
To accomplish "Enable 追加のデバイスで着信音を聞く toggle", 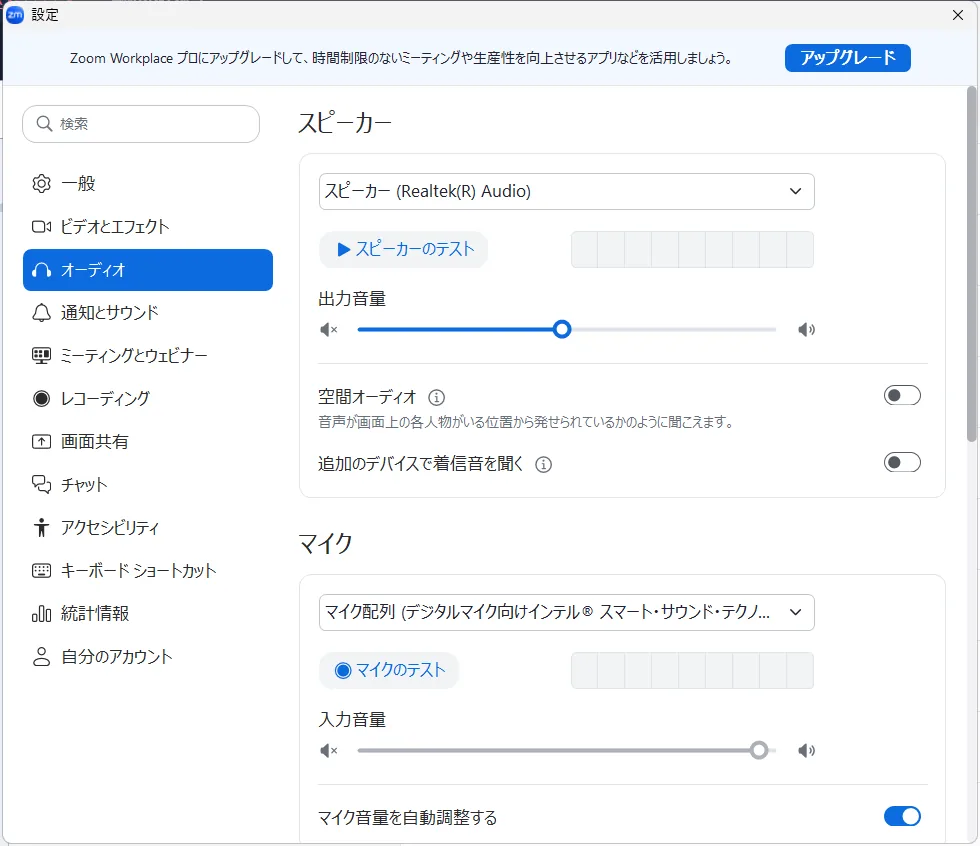I will [902, 462].
